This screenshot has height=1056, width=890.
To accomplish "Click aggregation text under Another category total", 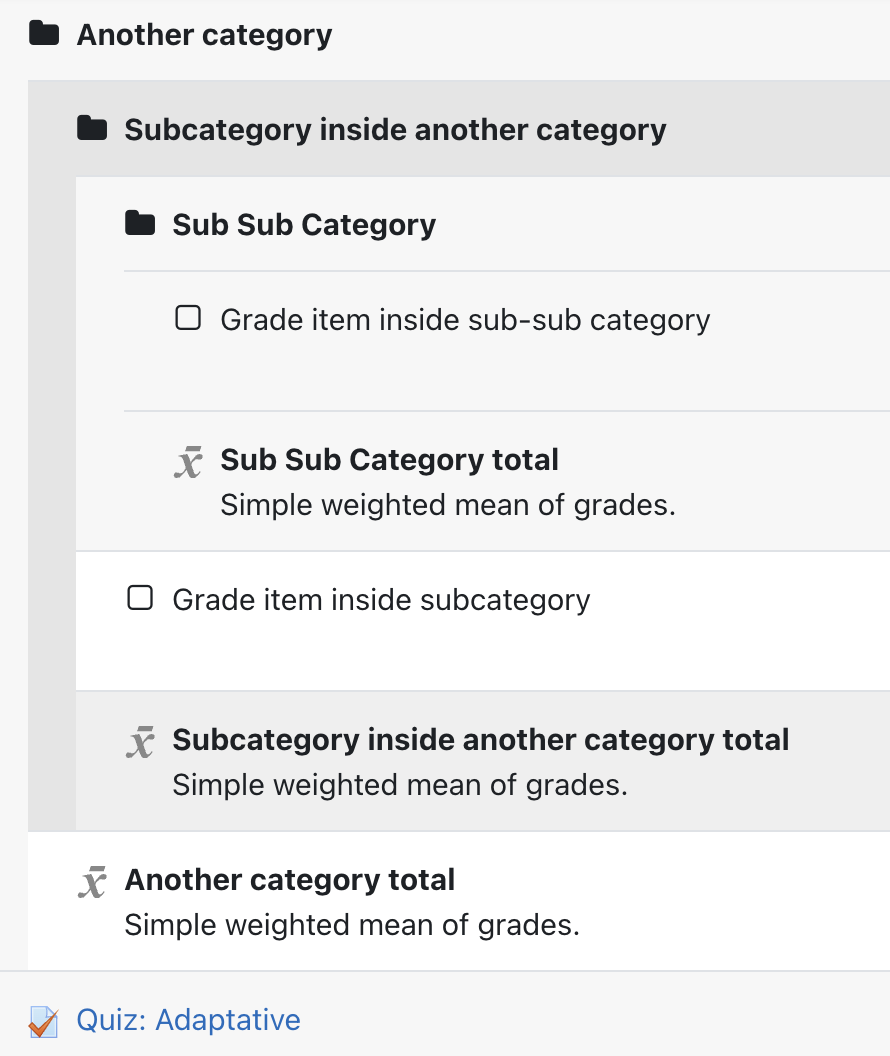I will pos(352,925).
